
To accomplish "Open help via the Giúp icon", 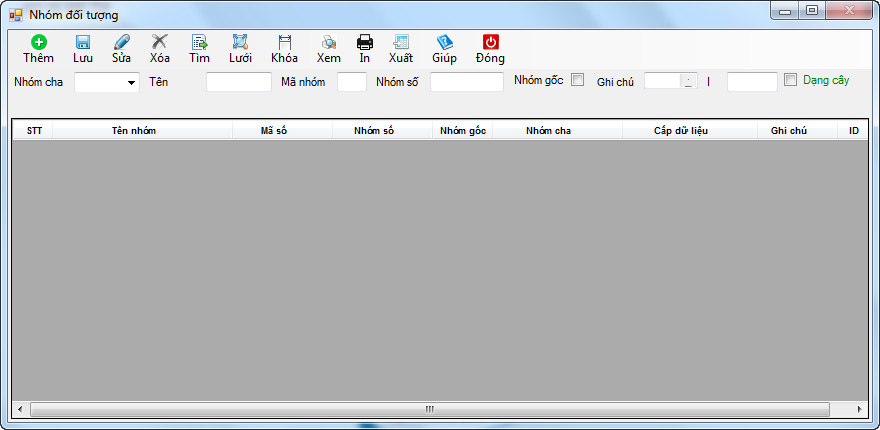I will [444, 42].
